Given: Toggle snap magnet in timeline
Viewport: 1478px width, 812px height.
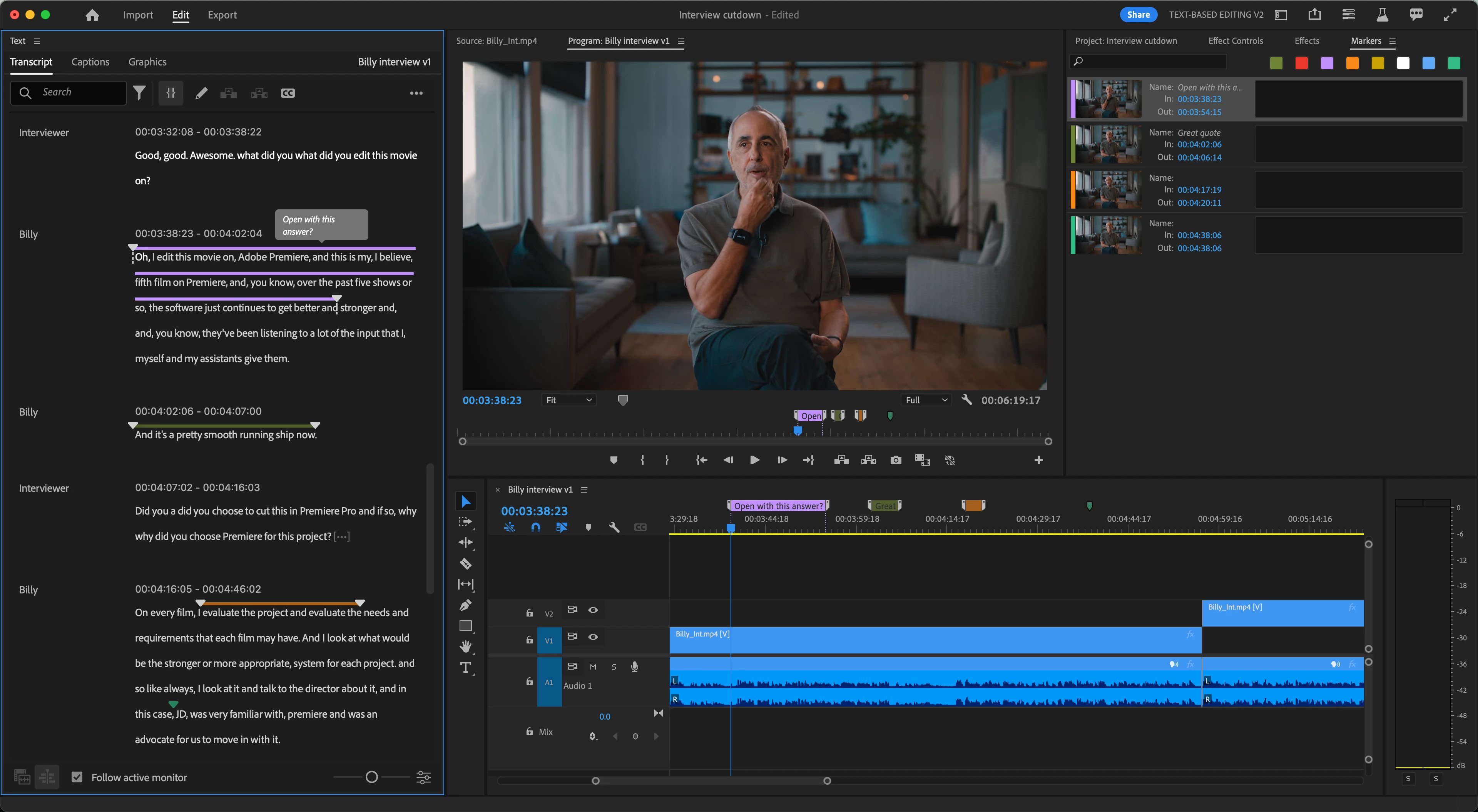Looking at the screenshot, I should tap(535, 527).
